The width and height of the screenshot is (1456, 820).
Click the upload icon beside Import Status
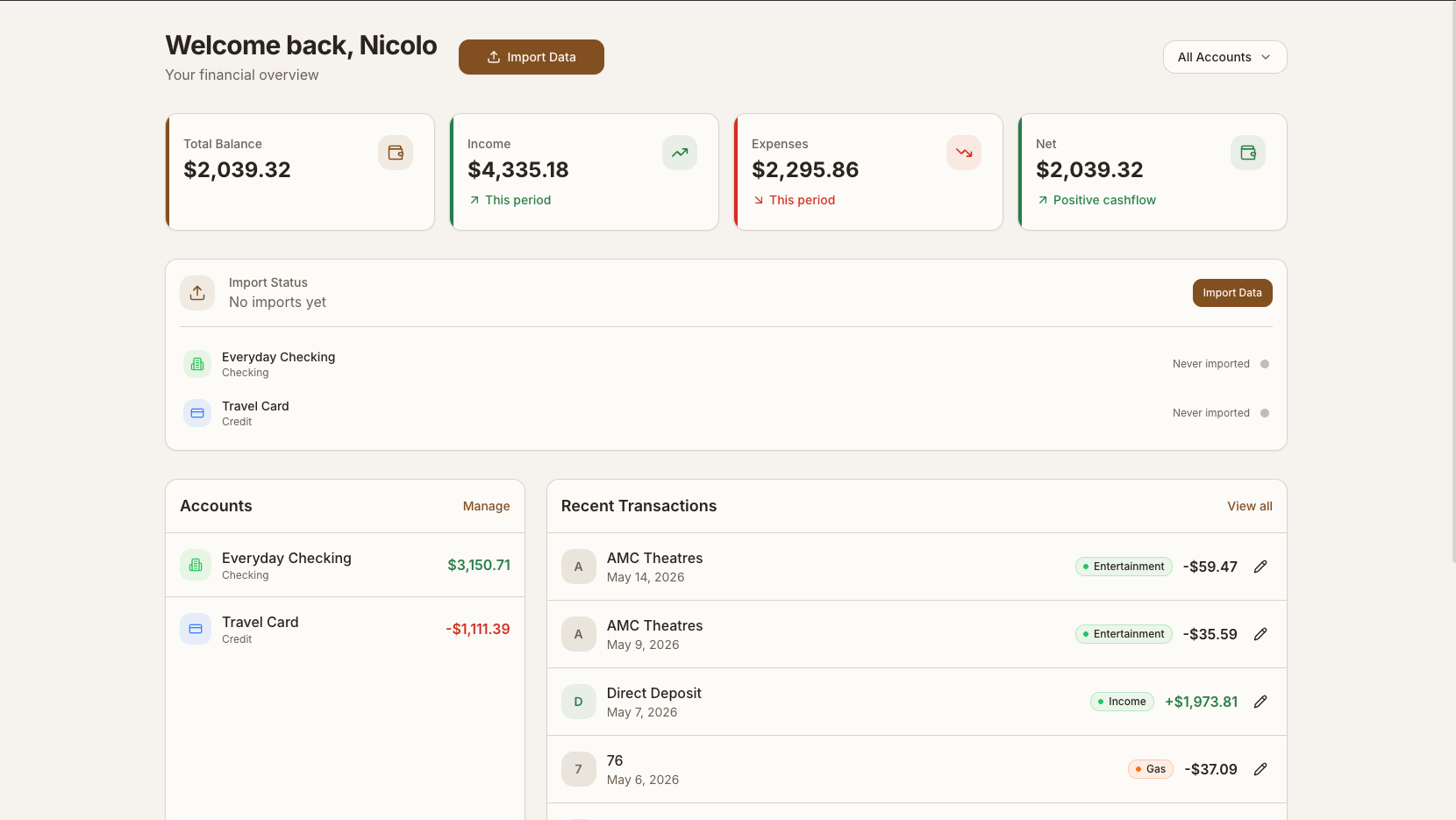point(197,293)
